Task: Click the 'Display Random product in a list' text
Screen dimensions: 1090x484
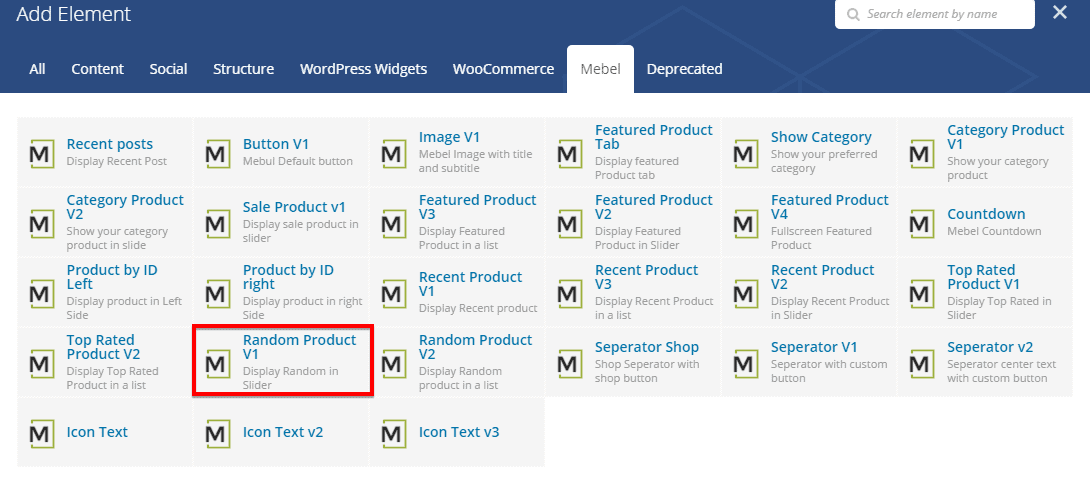Action: 460,378
